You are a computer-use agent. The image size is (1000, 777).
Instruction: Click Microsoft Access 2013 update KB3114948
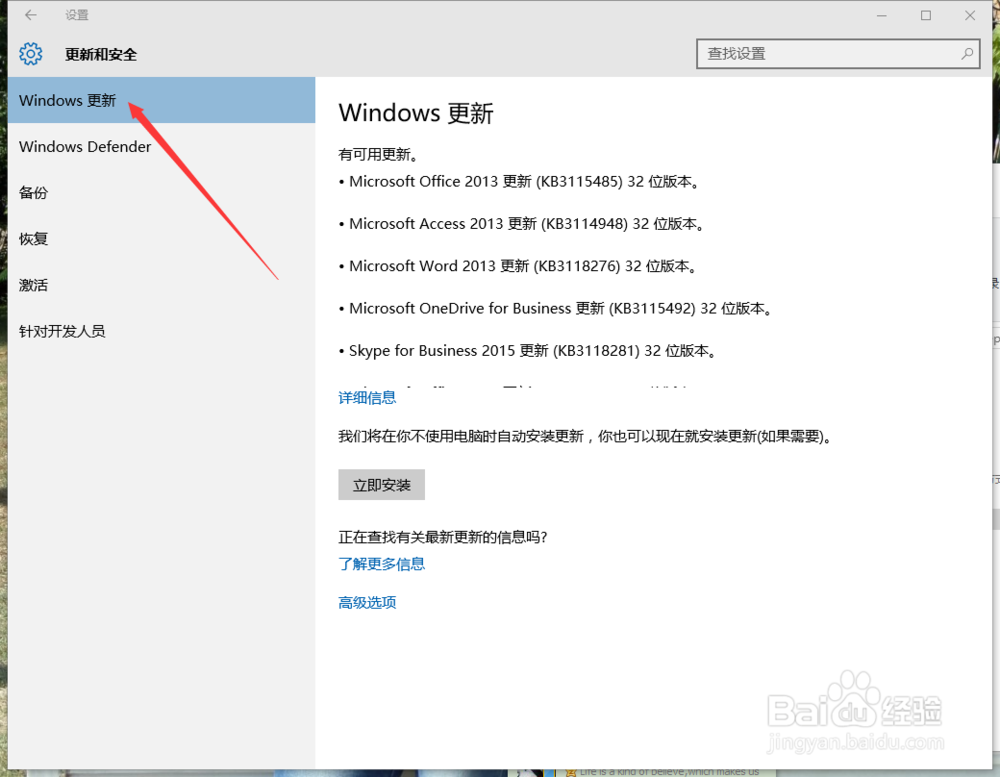522,224
